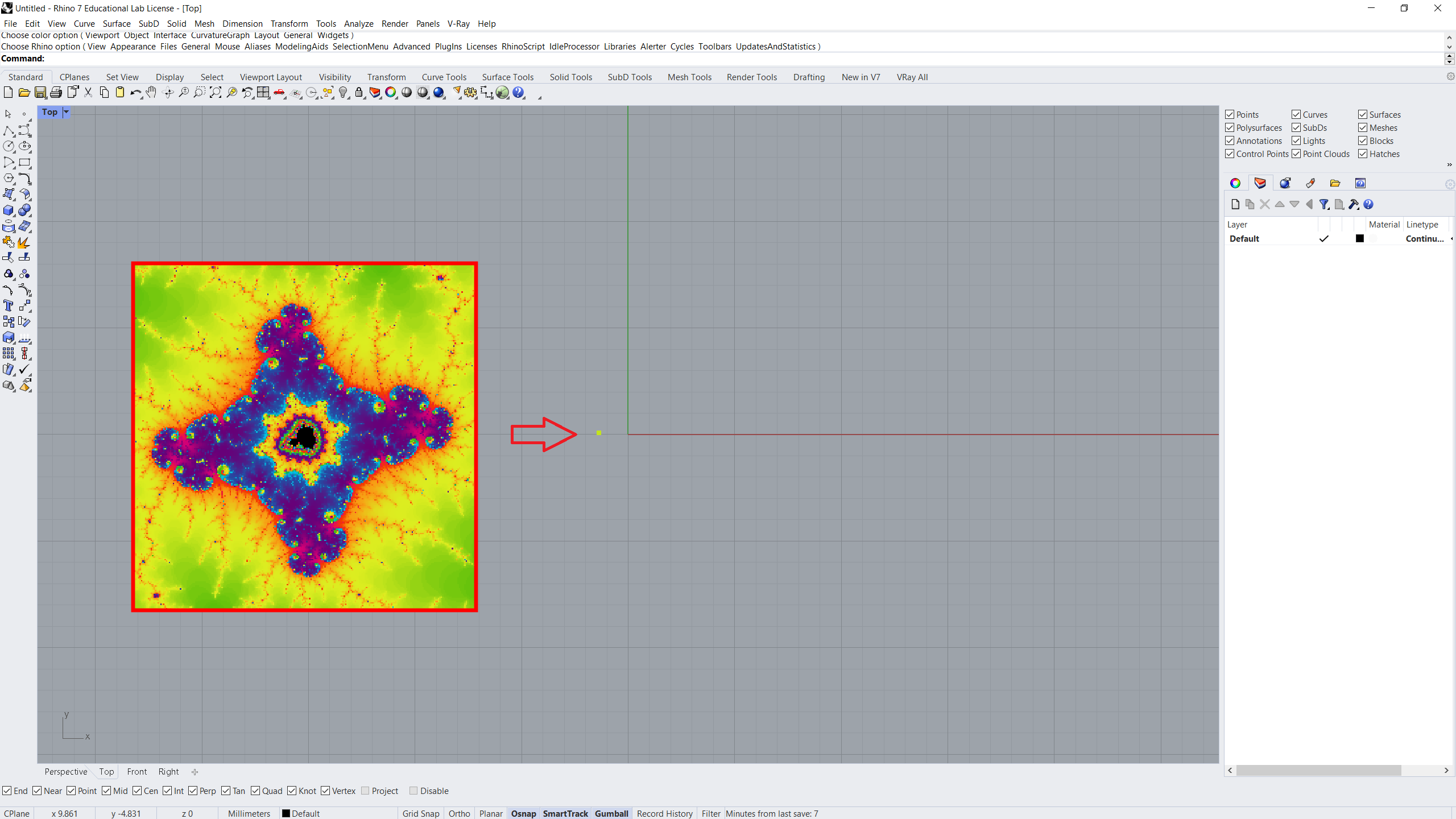The height and width of the screenshot is (819, 1456).
Task: Click the Text object tool icon
Action: (x=9, y=306)
